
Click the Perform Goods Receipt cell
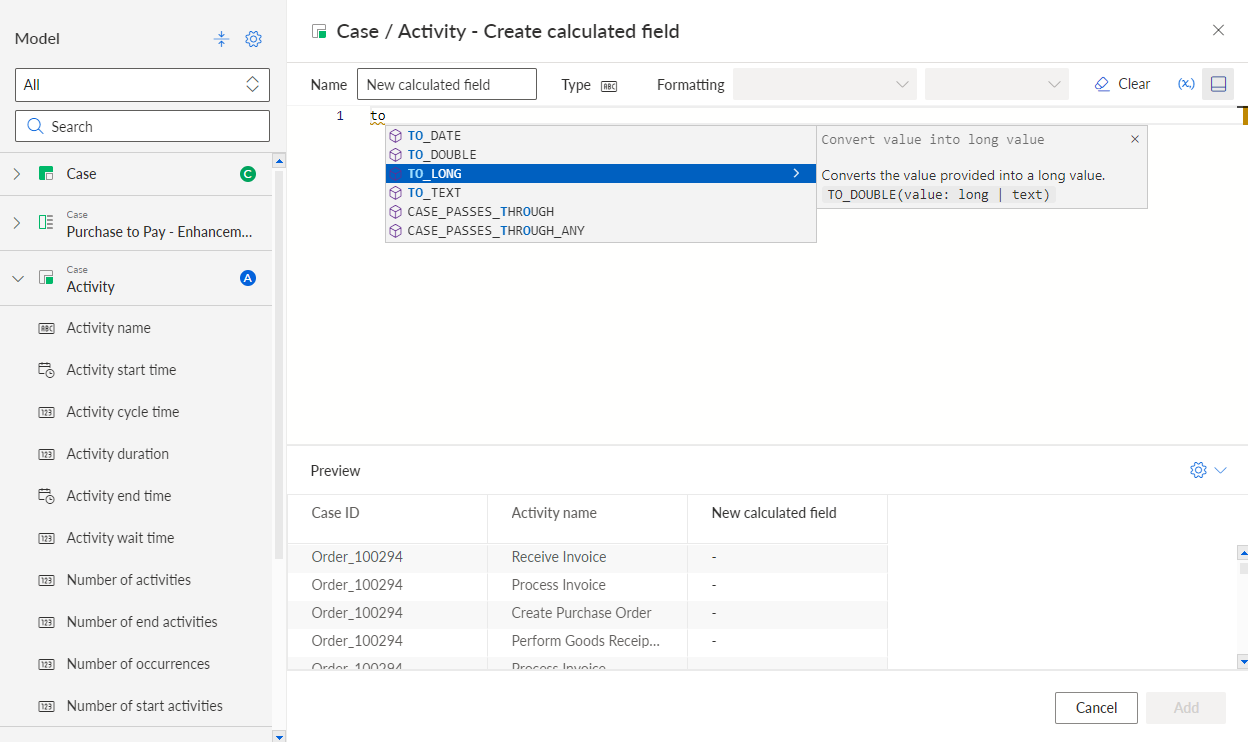click(587, 641)
